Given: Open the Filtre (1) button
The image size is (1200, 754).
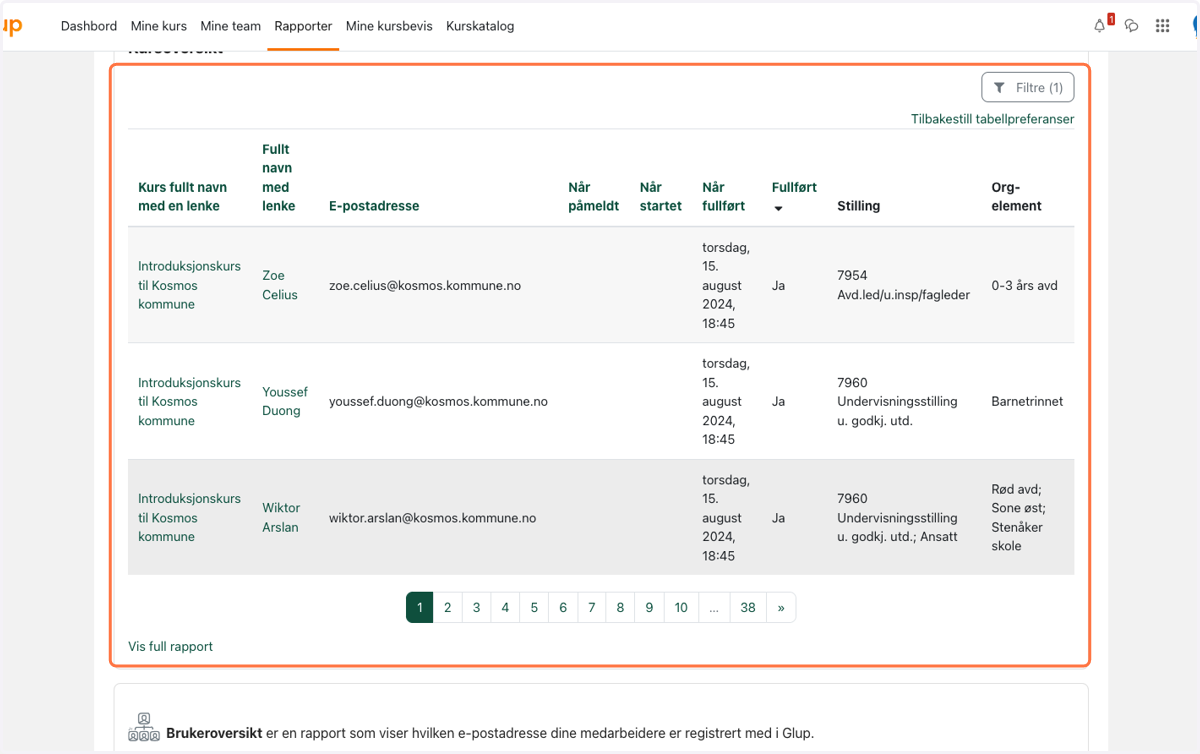Looking at the screenshot, I should pyautogui.click(x=1028, y=88).
